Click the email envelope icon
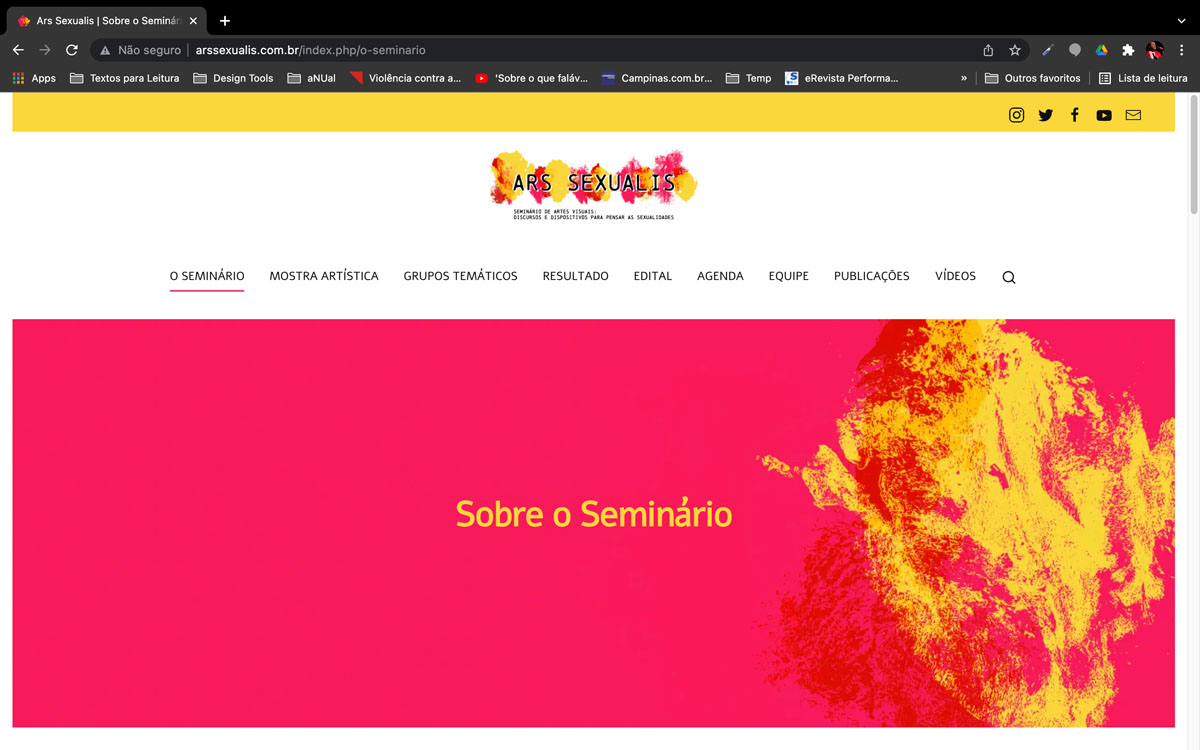Viewport: 1200px width, 750px height. (1133, 115)
